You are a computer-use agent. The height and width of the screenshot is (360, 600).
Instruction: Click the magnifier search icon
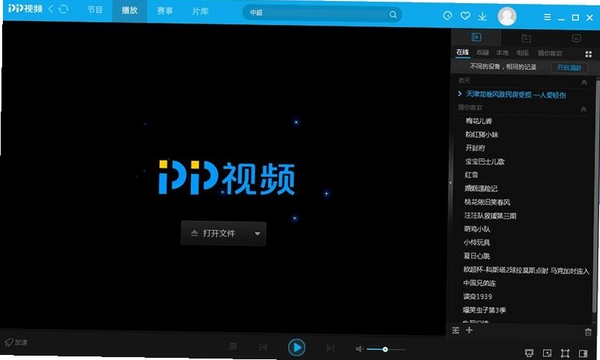click(393, 15)
